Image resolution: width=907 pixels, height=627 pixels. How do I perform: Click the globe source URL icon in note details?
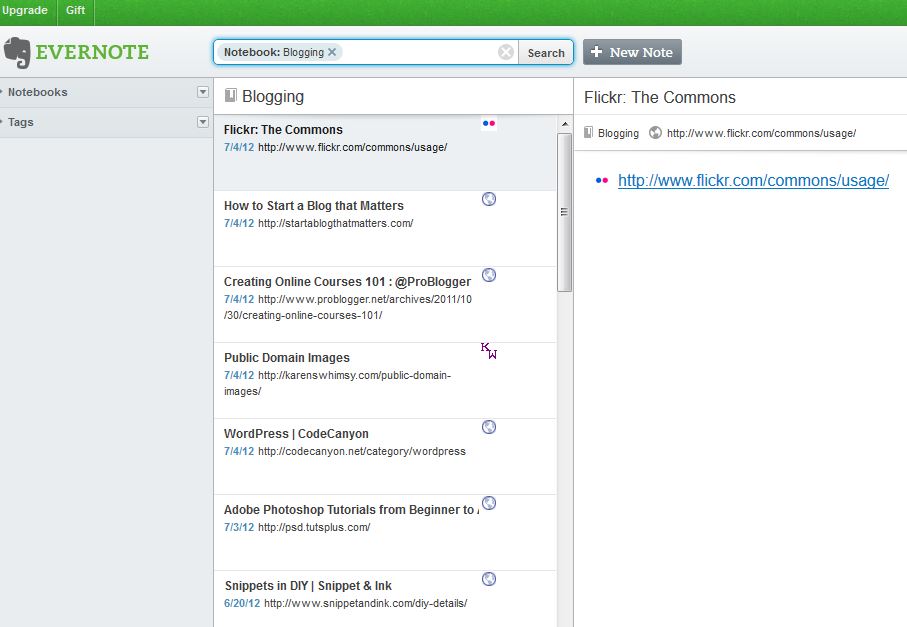pos(655,132)
